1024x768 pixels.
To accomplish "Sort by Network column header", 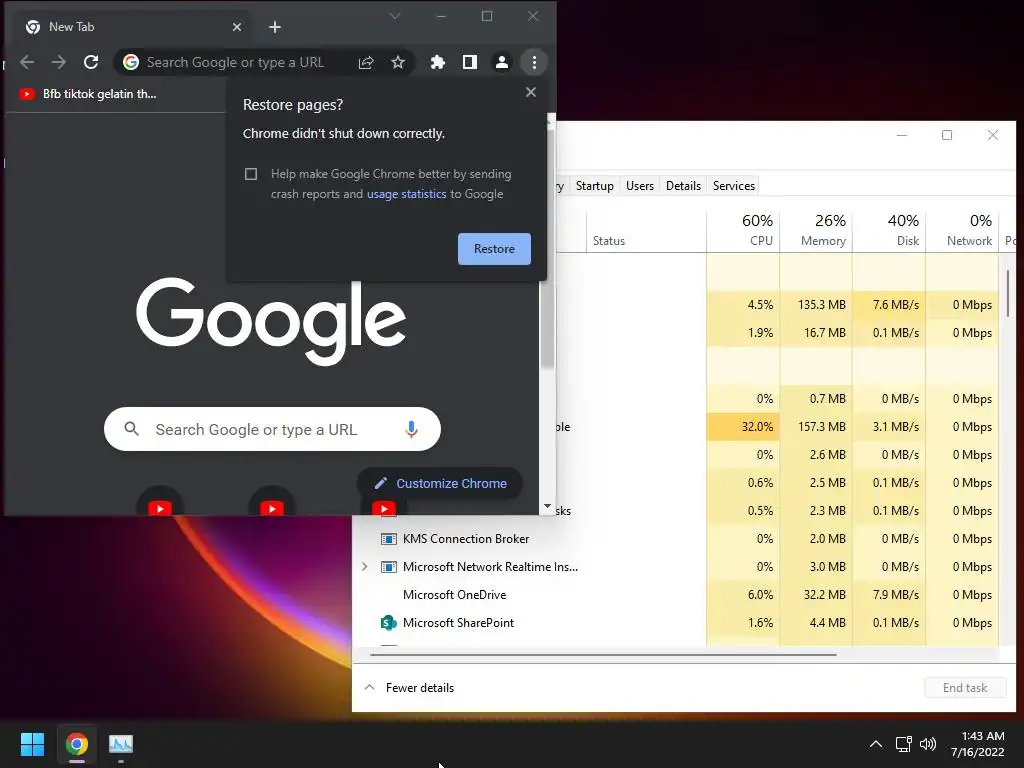I will 963,231.
